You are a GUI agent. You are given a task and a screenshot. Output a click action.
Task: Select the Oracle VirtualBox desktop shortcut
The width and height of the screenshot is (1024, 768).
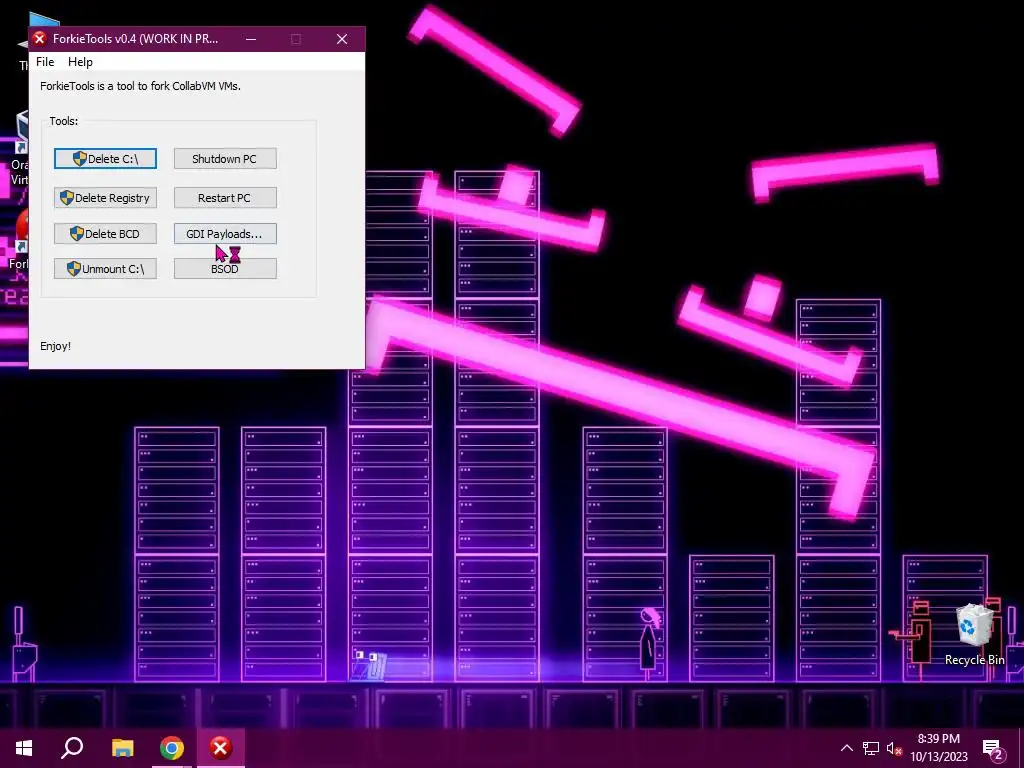pyautogui.click(x=21, y=149)
